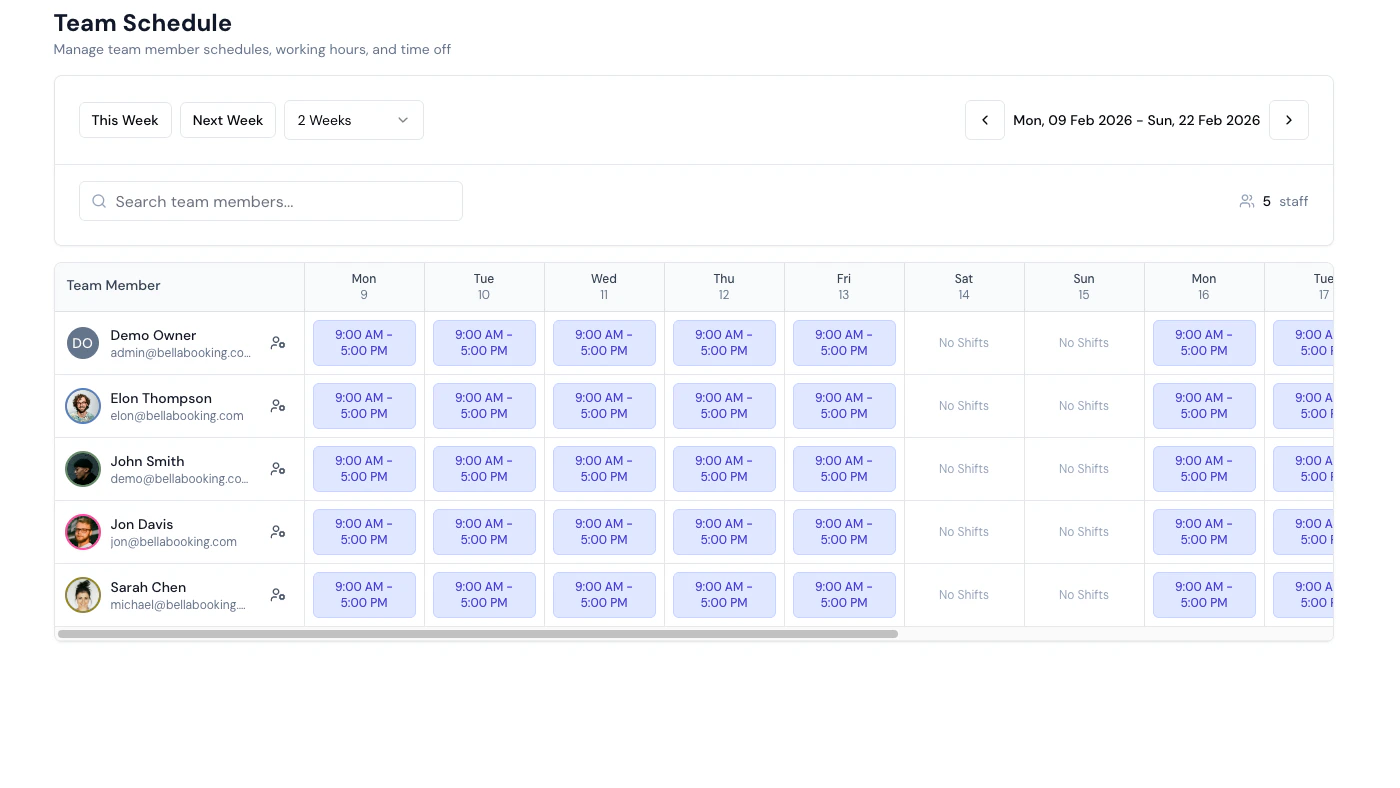
Task: Click the left arrow to view previous weeks
Action: 984,120
